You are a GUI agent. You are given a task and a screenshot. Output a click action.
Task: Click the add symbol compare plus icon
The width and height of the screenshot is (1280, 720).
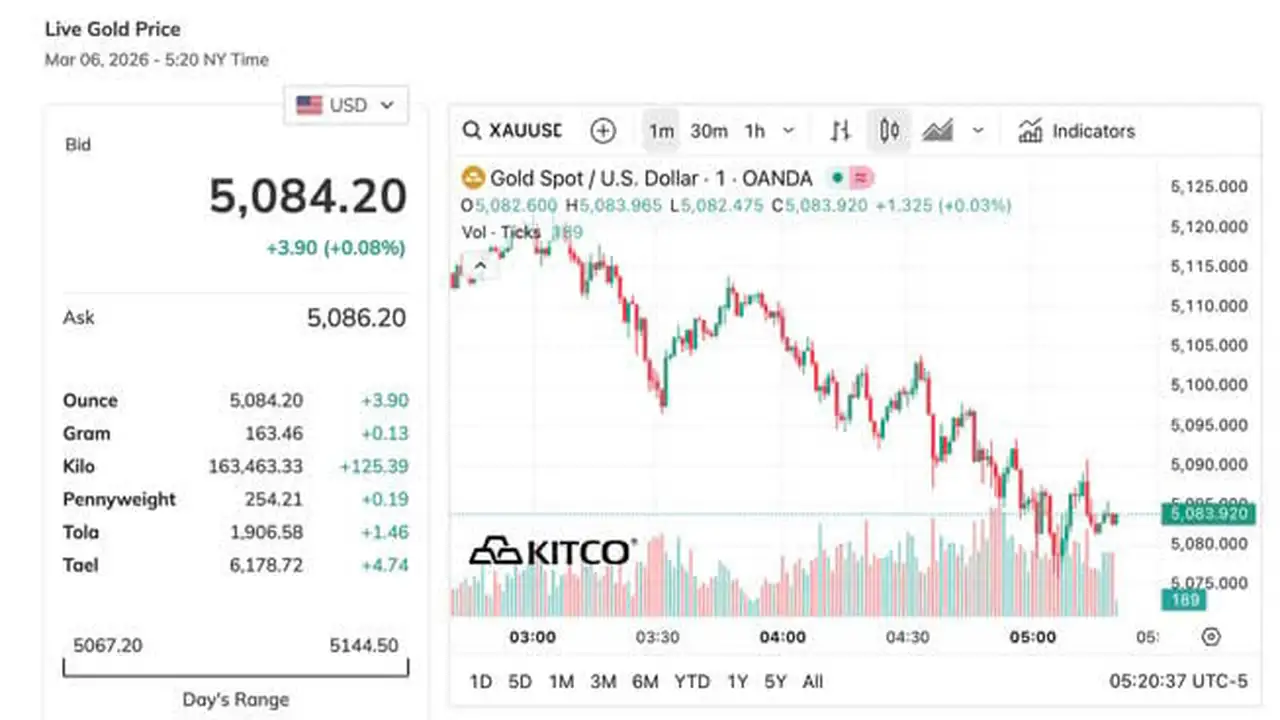pyautogui.click(x=603, y=131)
